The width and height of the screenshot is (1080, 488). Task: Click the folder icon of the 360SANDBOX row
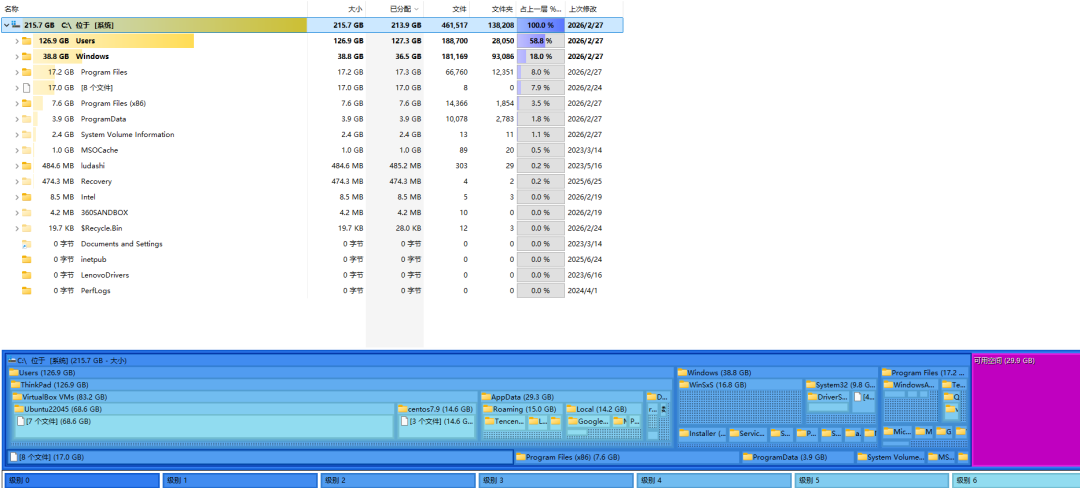[26, 213]
